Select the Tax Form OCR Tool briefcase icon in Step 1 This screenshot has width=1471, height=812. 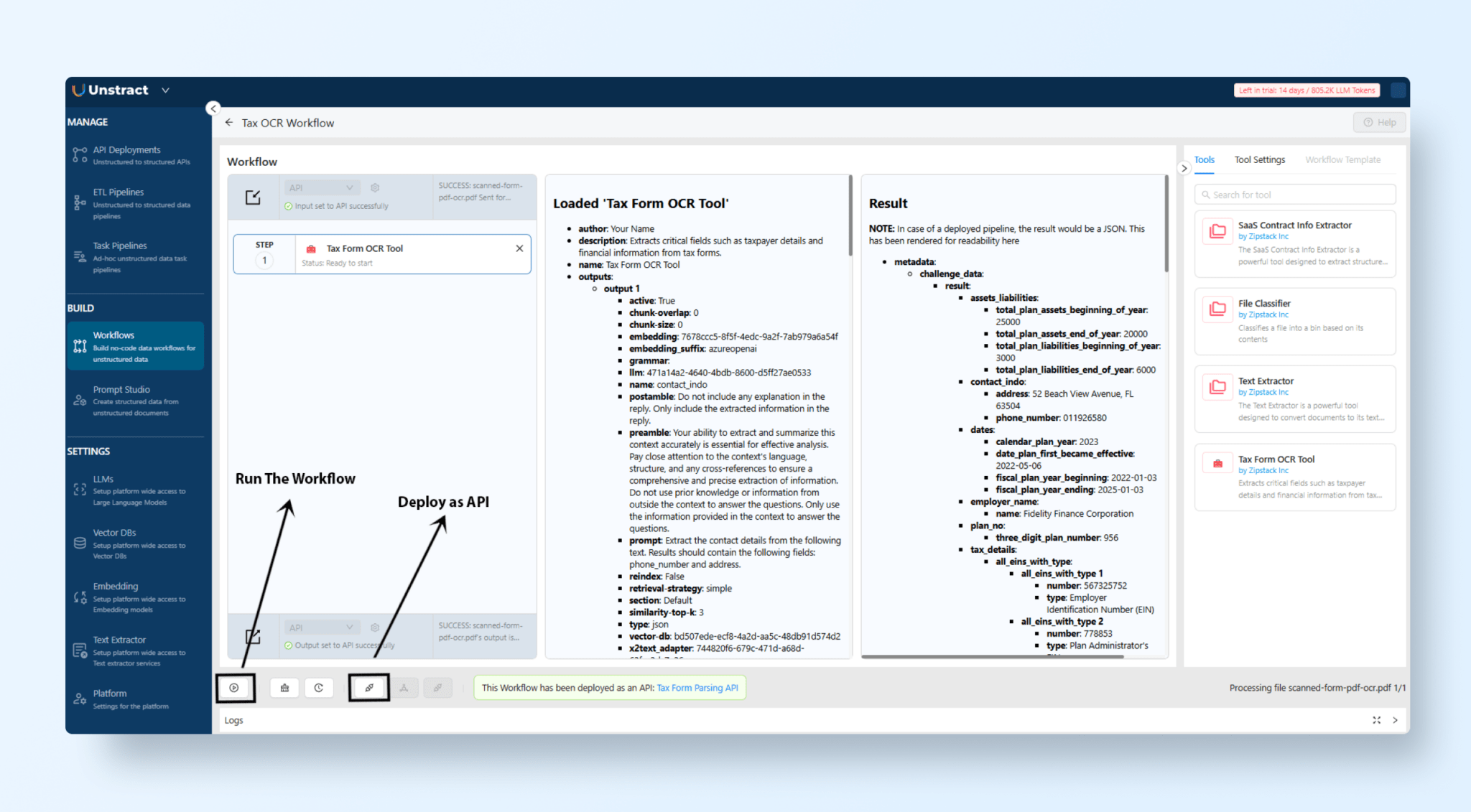click(x=311, y=248)
